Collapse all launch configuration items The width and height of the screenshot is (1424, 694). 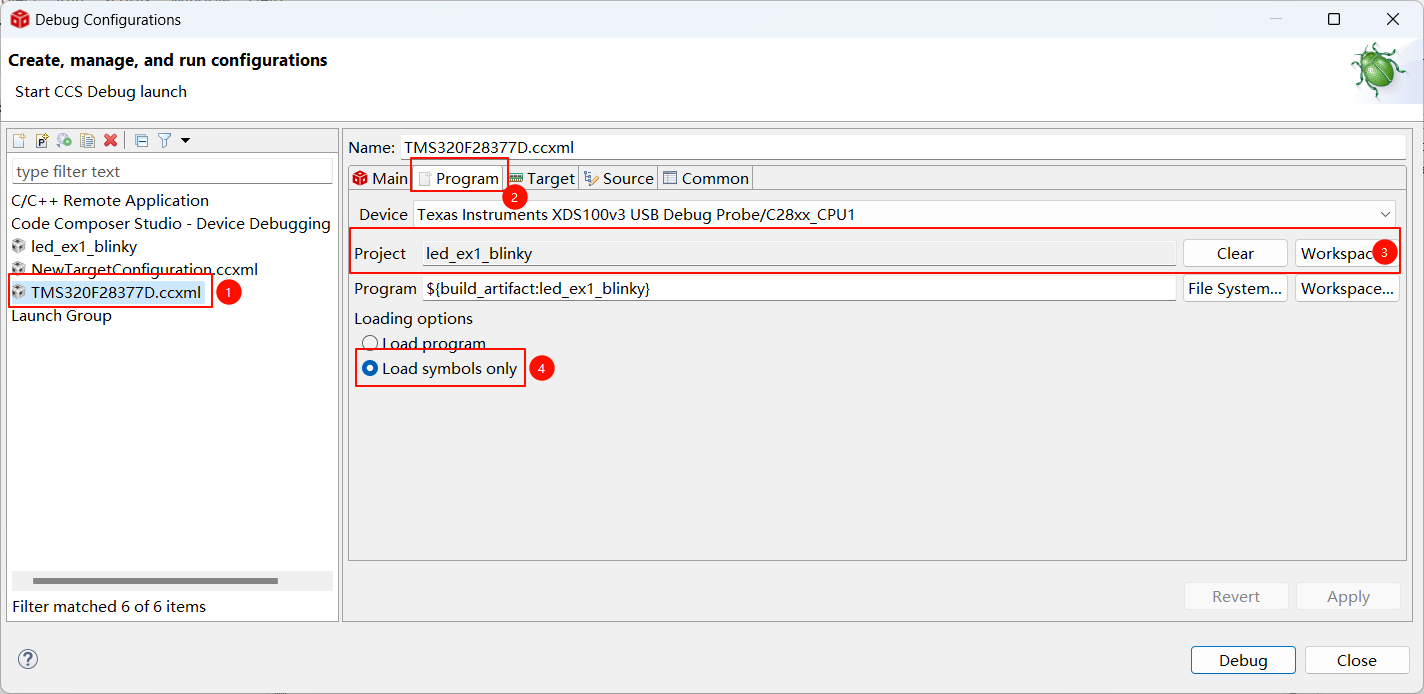click(x=141, y=141)
